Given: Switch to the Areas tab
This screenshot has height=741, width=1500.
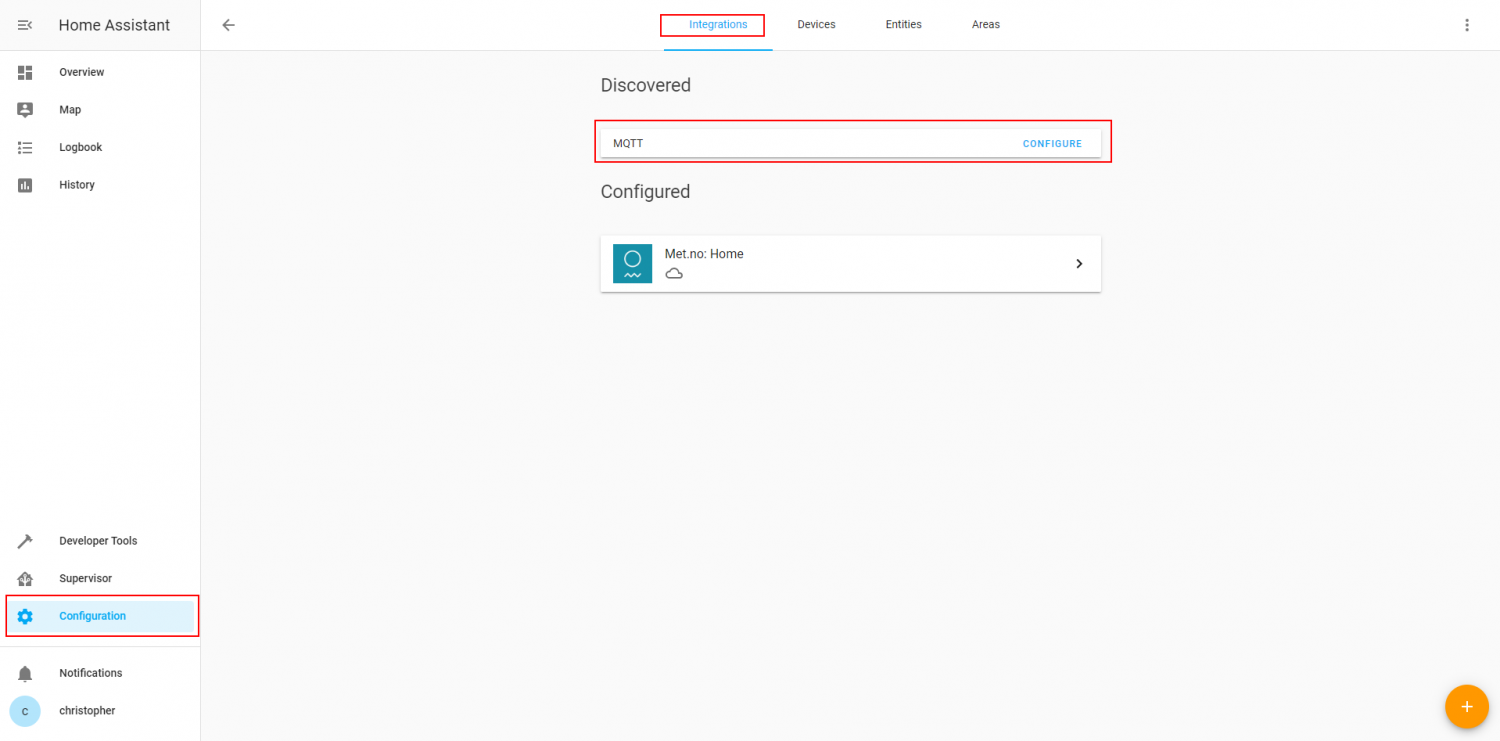Looking at the screenshot, I should (x=986, y=24).
